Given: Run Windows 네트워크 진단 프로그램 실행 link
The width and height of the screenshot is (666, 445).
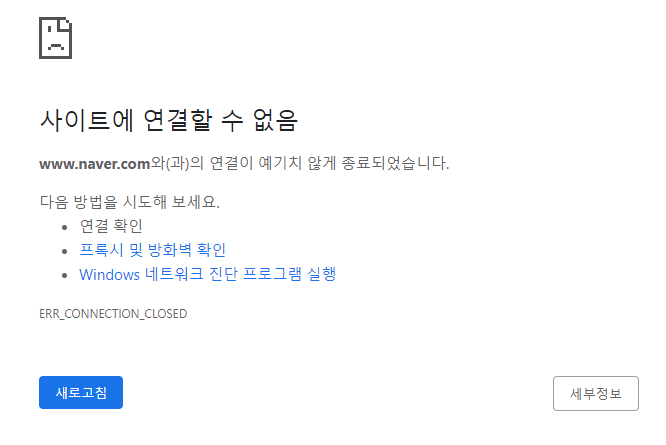Looking at the screenshot, I should 208,274.
